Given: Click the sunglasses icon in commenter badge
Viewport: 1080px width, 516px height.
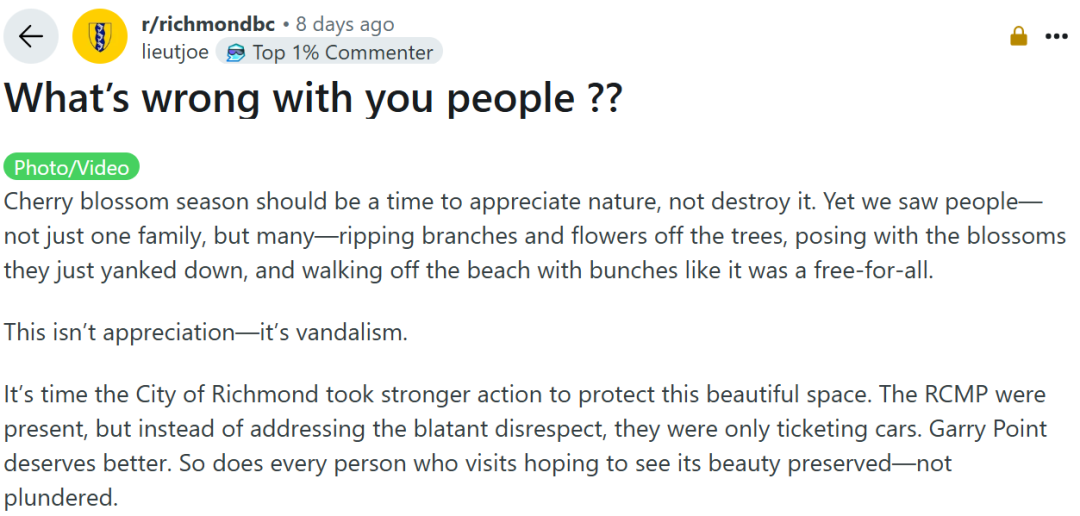Looking at the screenshot, I should pos(236,52).
